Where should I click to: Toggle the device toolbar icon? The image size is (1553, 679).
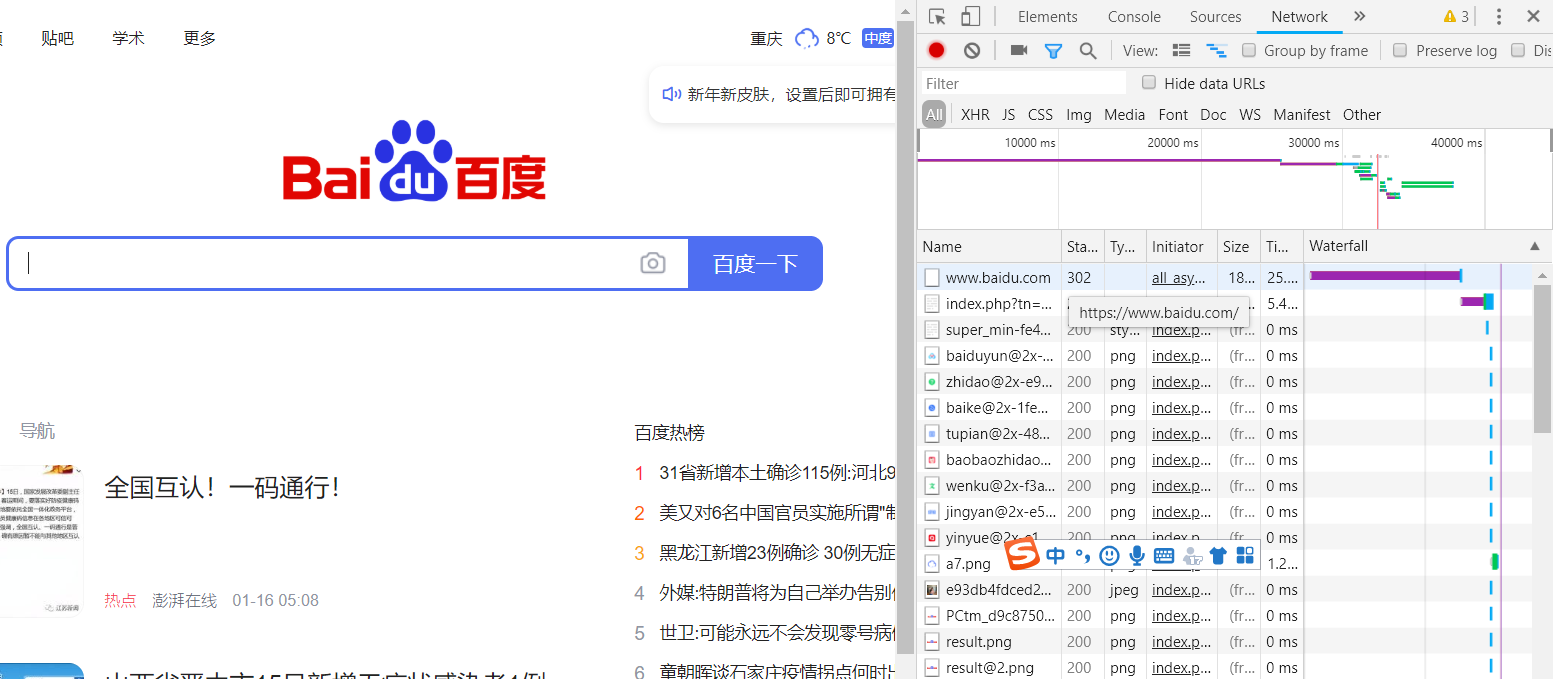[970, 16]
